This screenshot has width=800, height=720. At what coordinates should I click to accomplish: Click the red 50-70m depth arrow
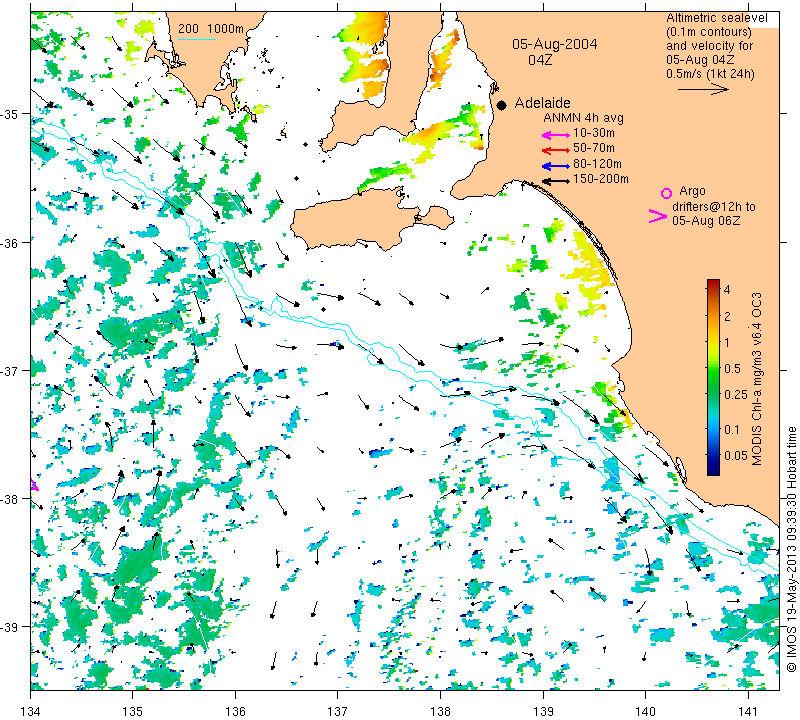tap(555, 150)
